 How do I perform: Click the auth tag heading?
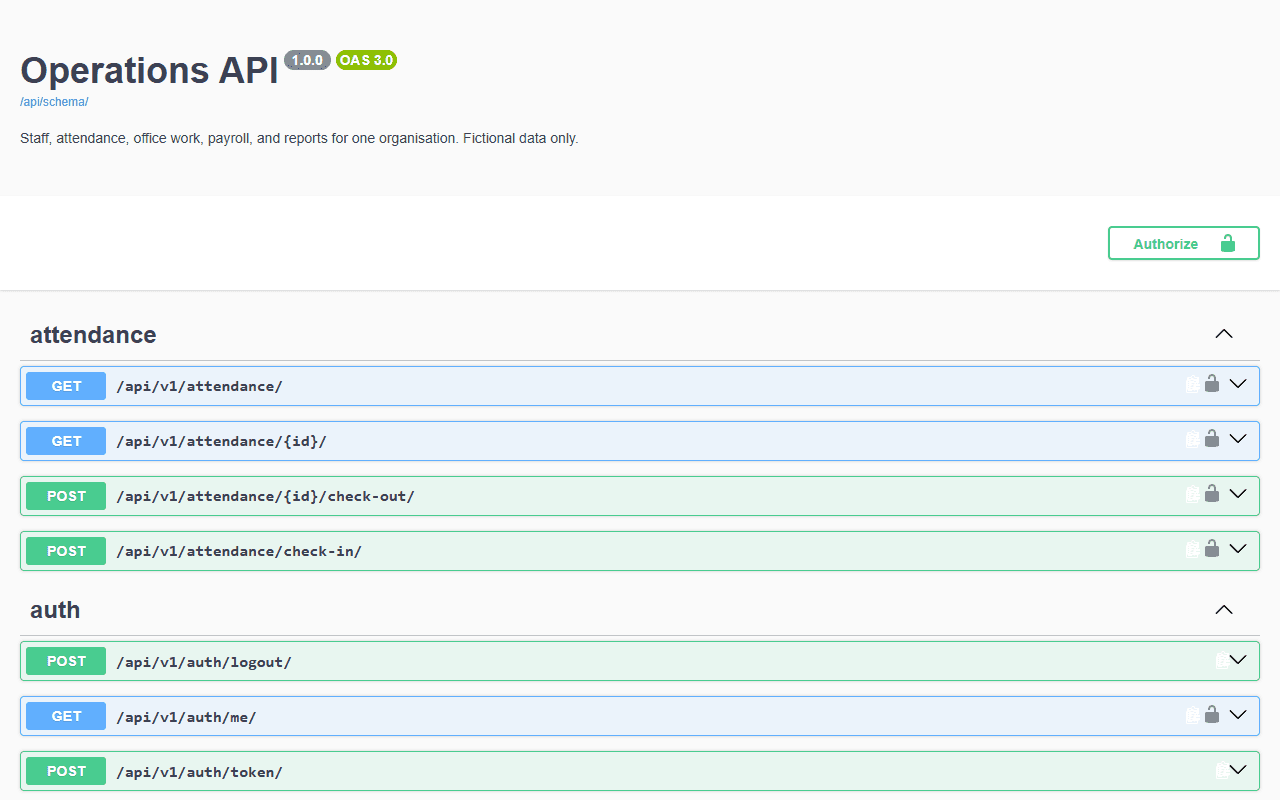(x=55, y=610)
